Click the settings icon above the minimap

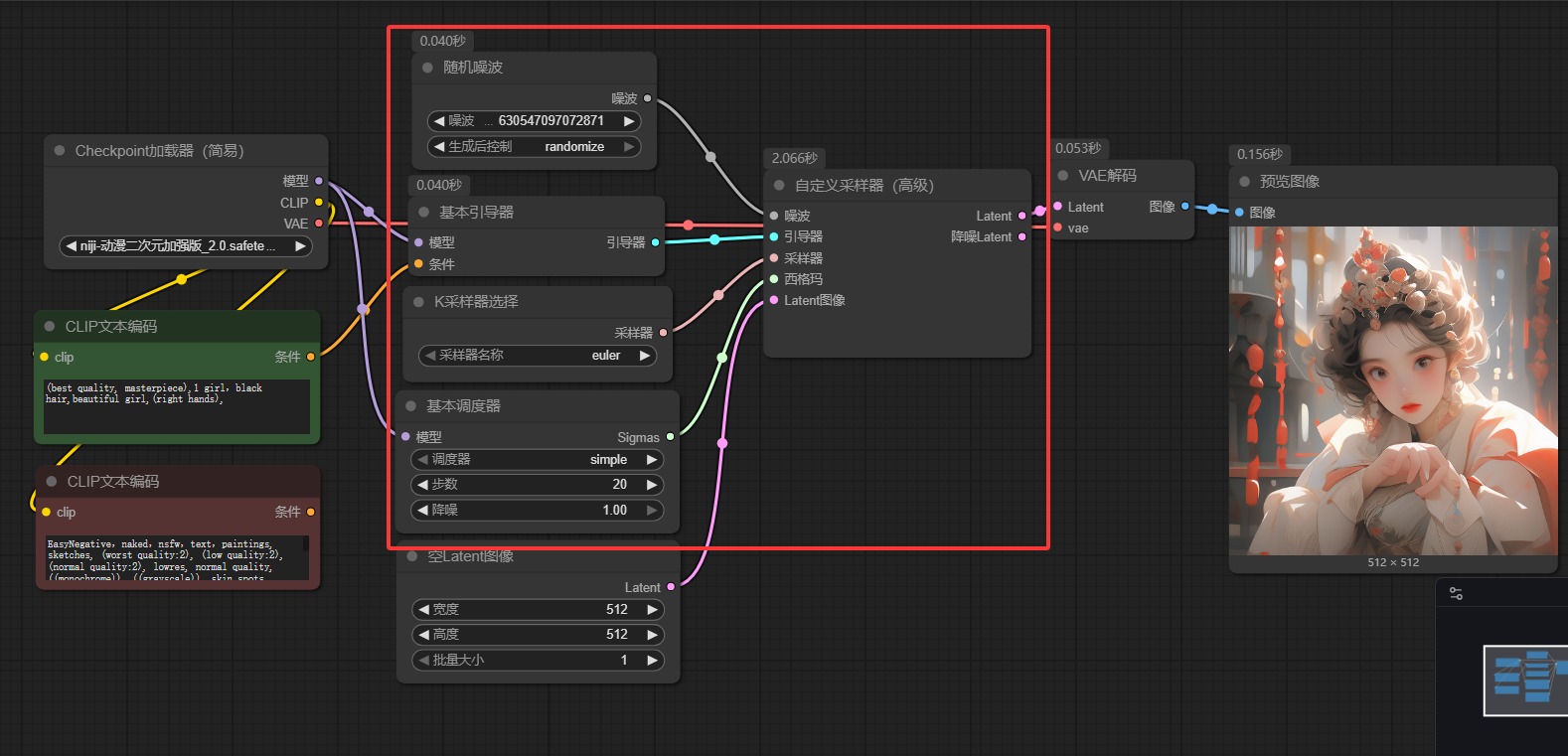tap(1456, 594)
